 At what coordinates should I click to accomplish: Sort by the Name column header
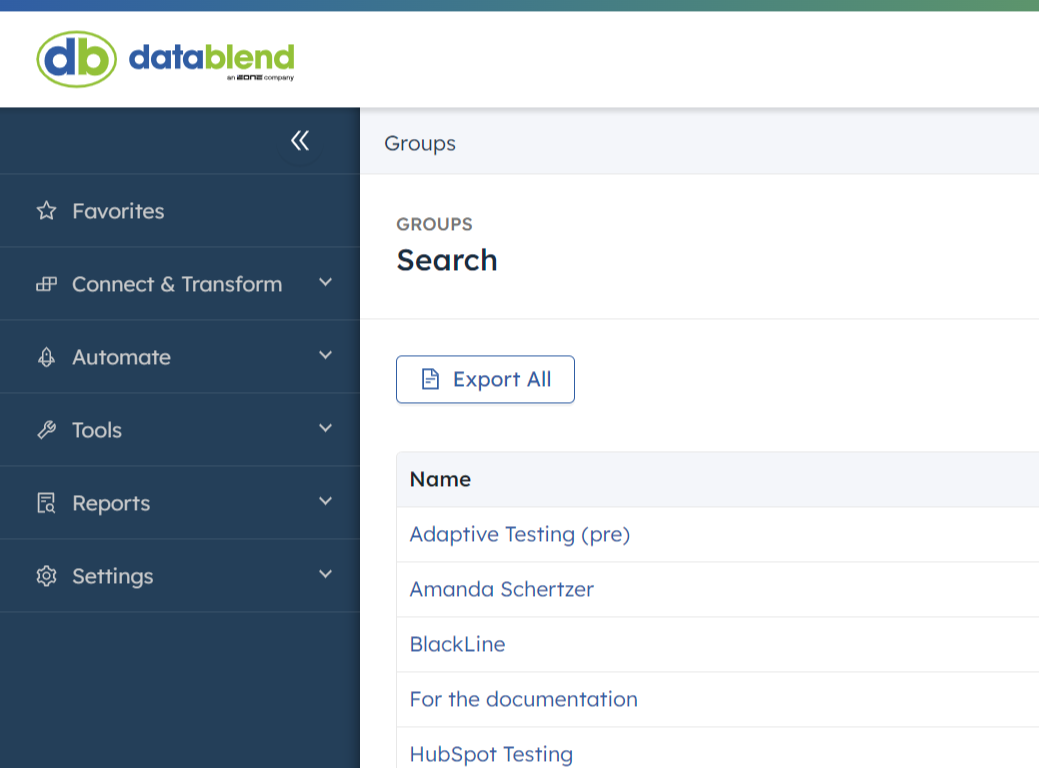point(440,479)
